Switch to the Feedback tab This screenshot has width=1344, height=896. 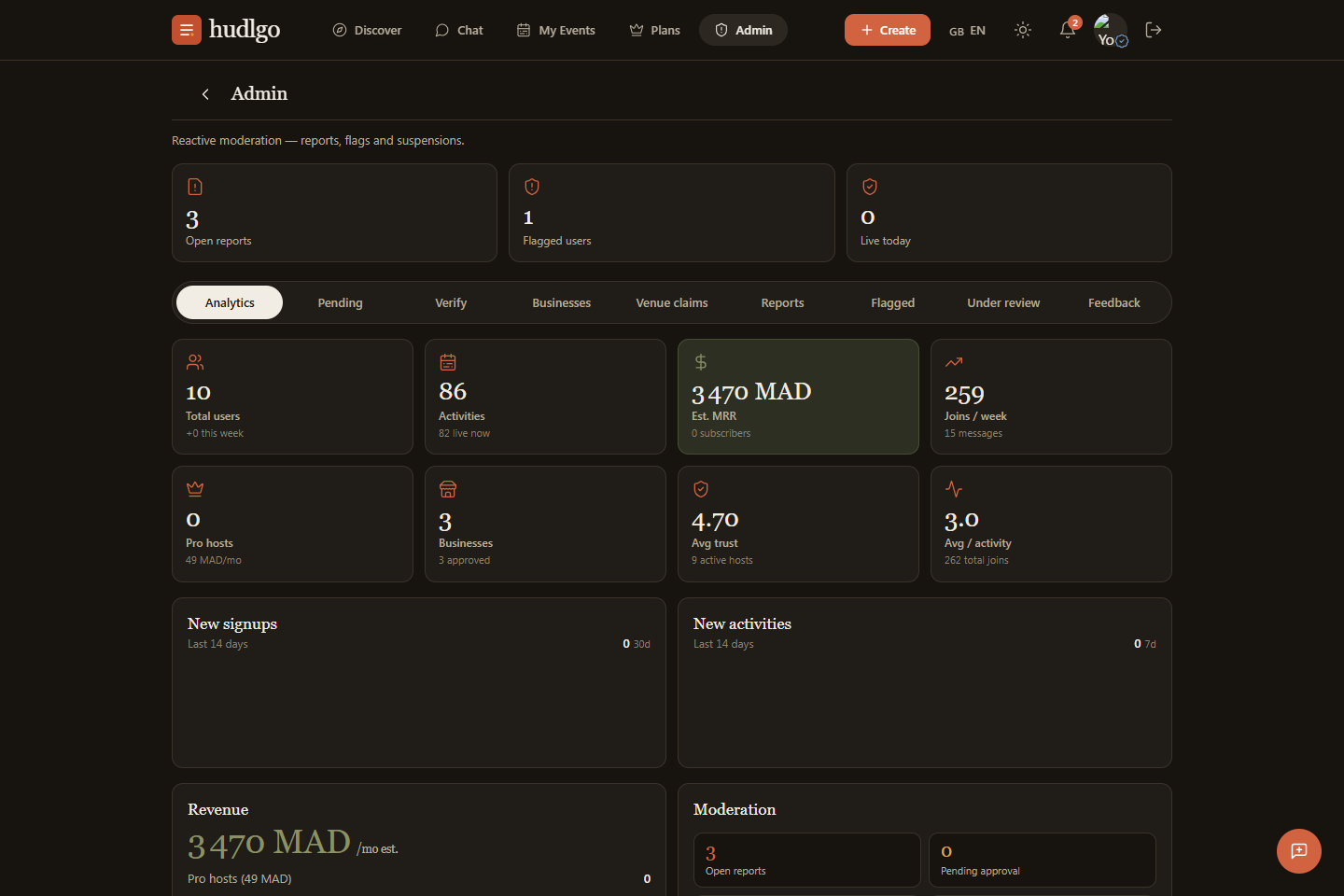[x=1114, y=302]
